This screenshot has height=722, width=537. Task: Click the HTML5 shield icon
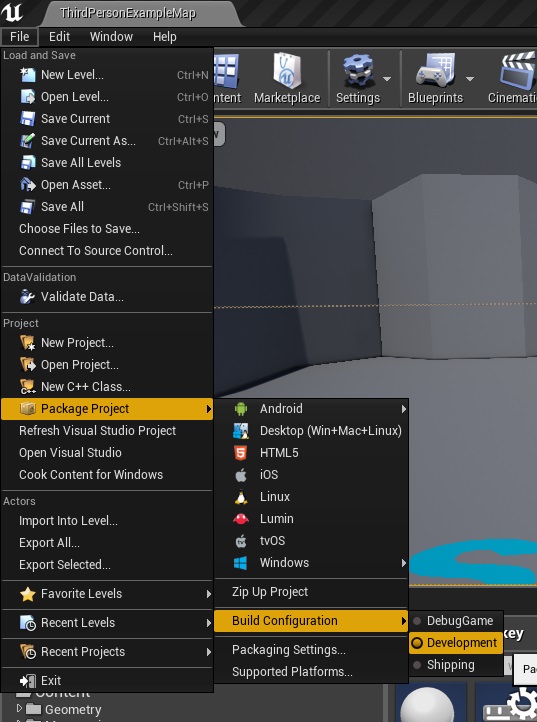pos(240,453)
